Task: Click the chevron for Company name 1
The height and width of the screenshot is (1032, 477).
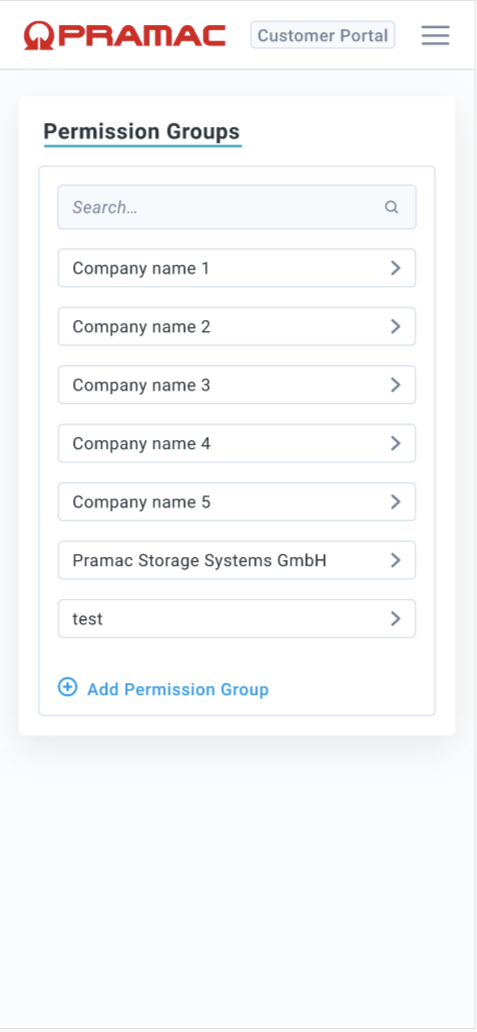Action: [x=395, y=268]
